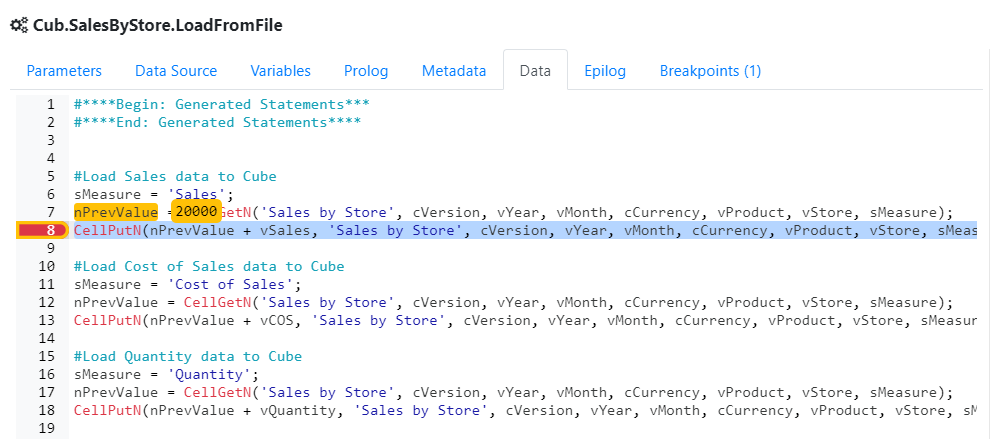The height and width of the screenshot is (439, 990).
Task: Select the Prolog tab
Action: [x=366, y=71]
